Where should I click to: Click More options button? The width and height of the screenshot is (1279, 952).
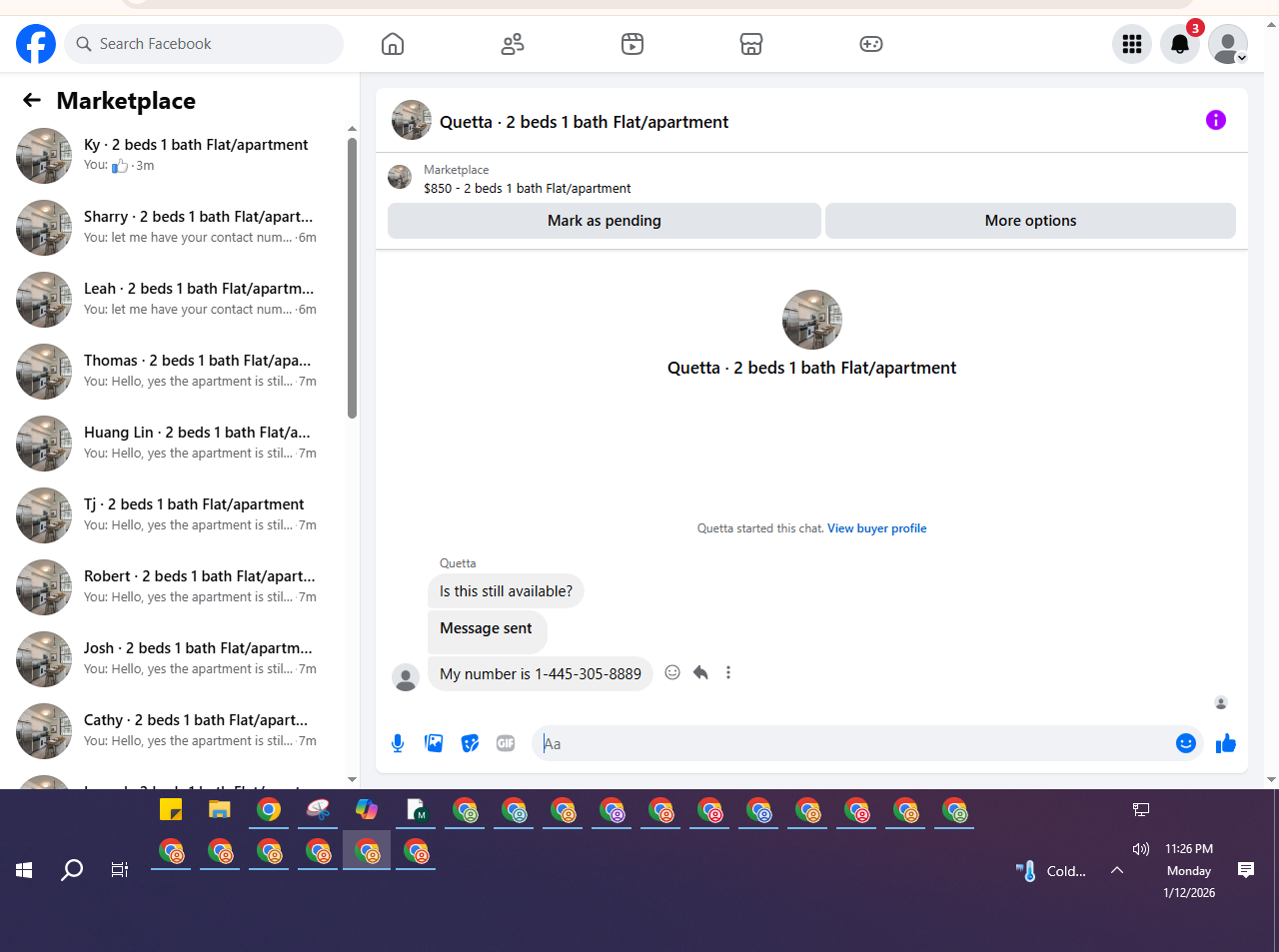(1030, 221)
